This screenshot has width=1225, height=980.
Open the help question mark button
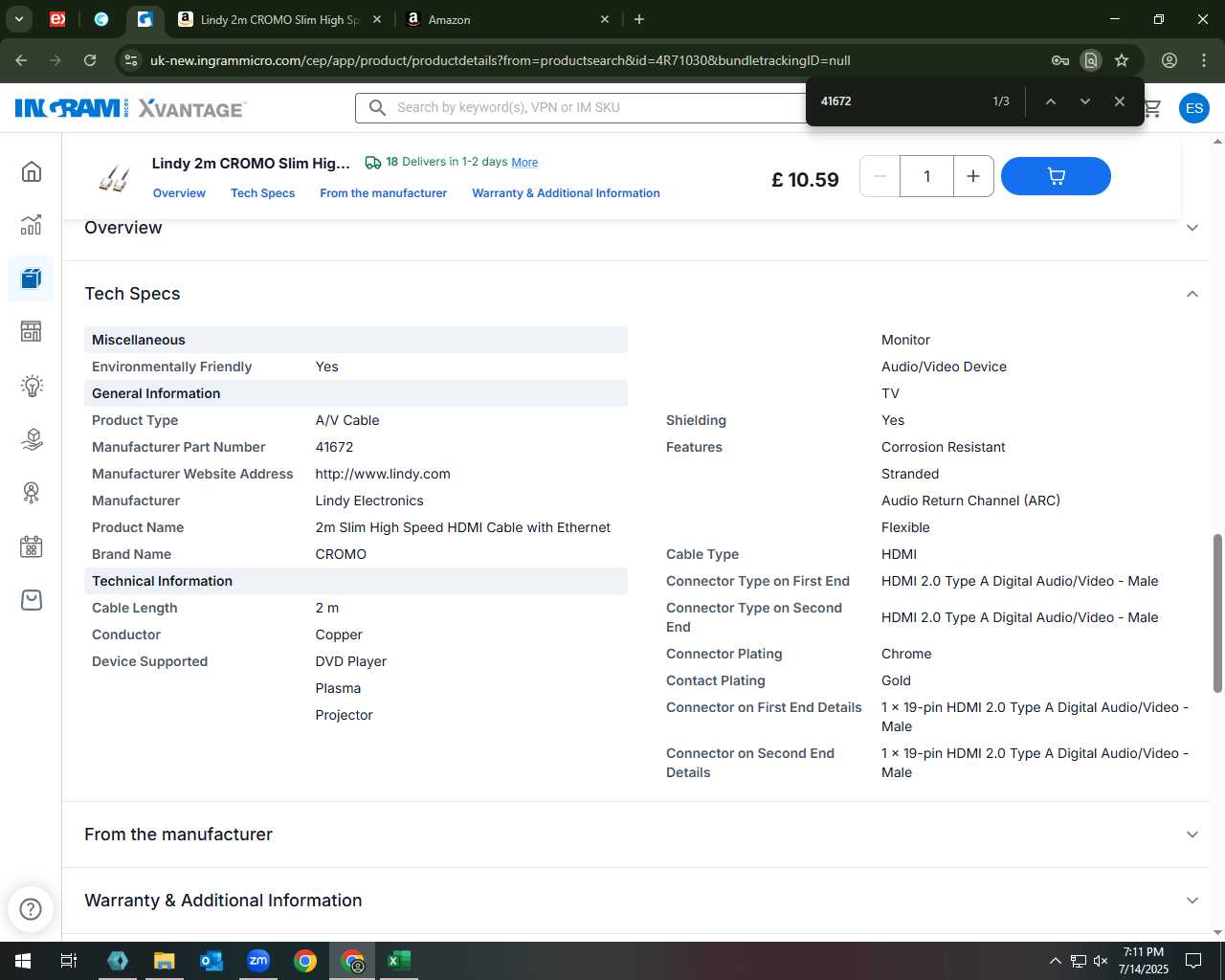point(31,908)
